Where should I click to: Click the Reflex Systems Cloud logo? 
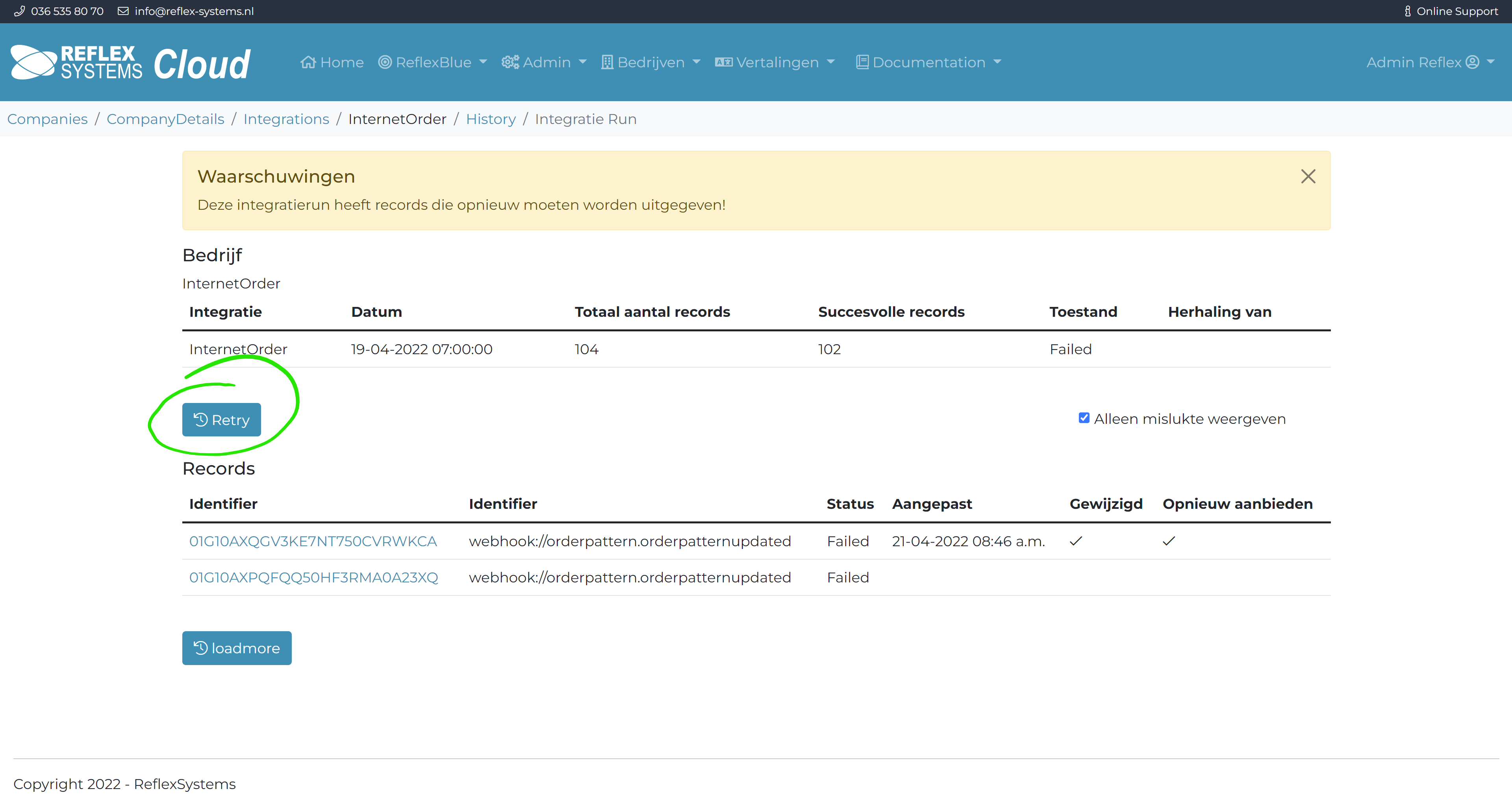pos(130,62)
